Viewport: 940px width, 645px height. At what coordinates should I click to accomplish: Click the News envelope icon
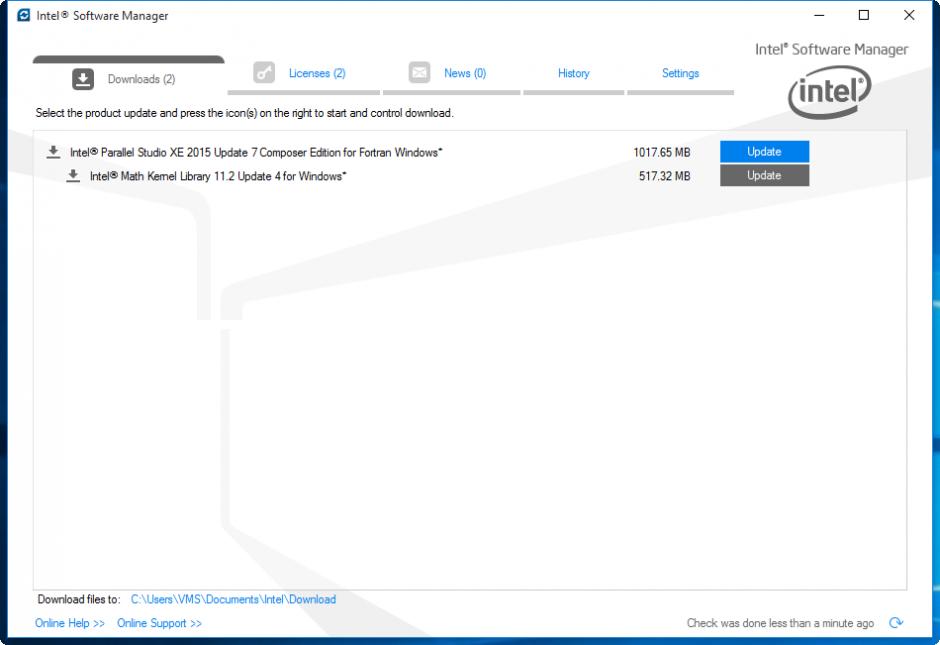click(420, 73)
